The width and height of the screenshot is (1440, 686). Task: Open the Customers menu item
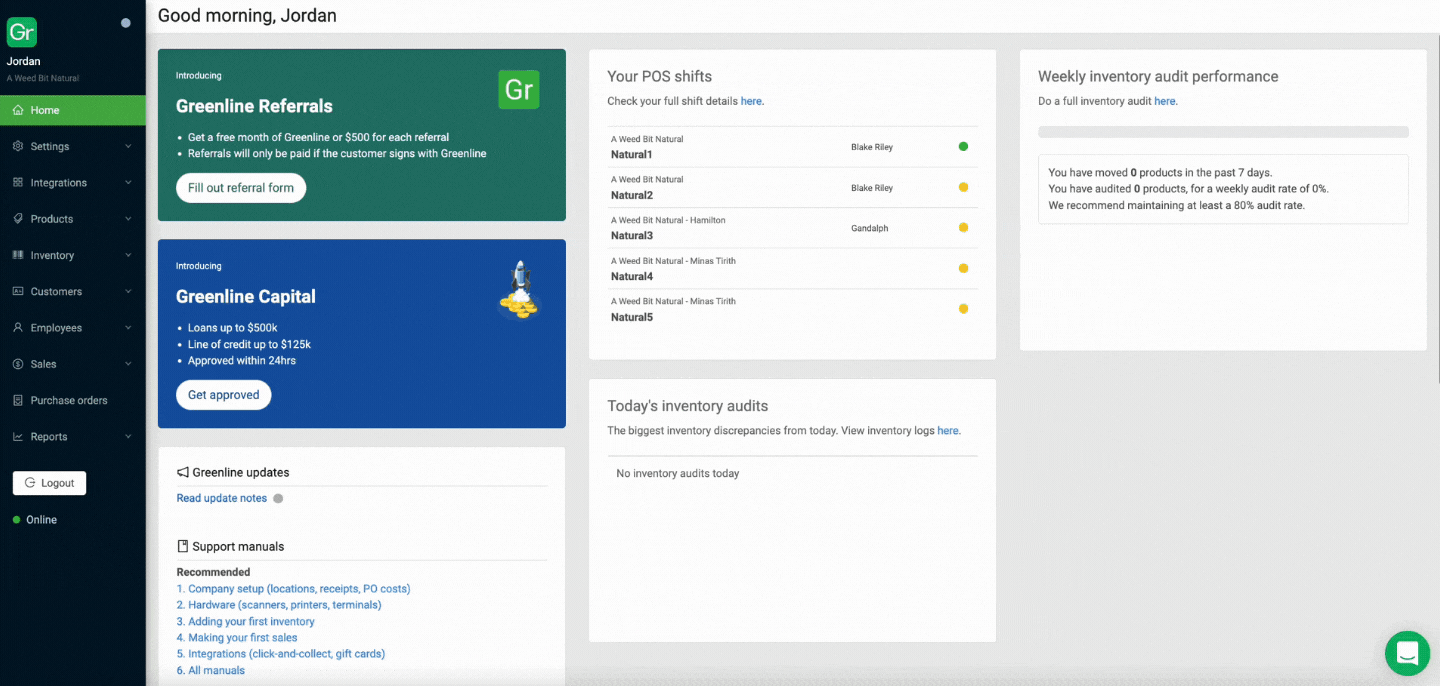tap(56, 291)
